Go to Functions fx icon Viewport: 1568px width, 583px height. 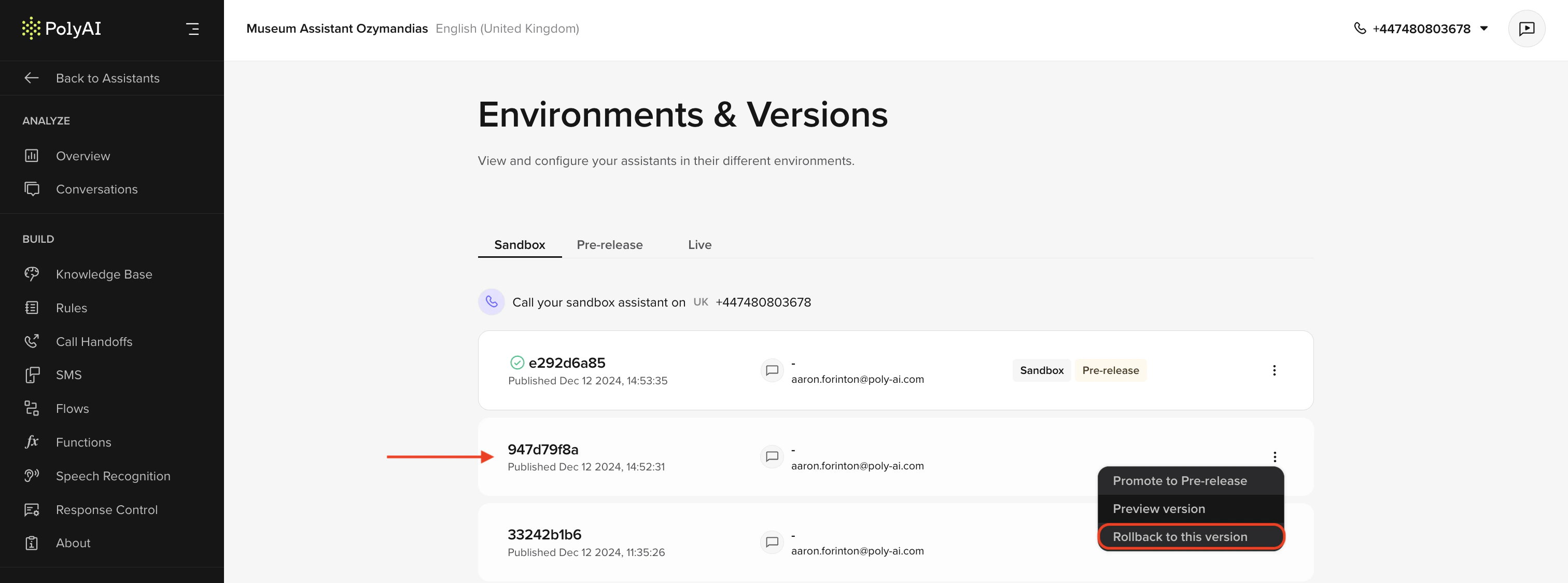tap(32, 442)
